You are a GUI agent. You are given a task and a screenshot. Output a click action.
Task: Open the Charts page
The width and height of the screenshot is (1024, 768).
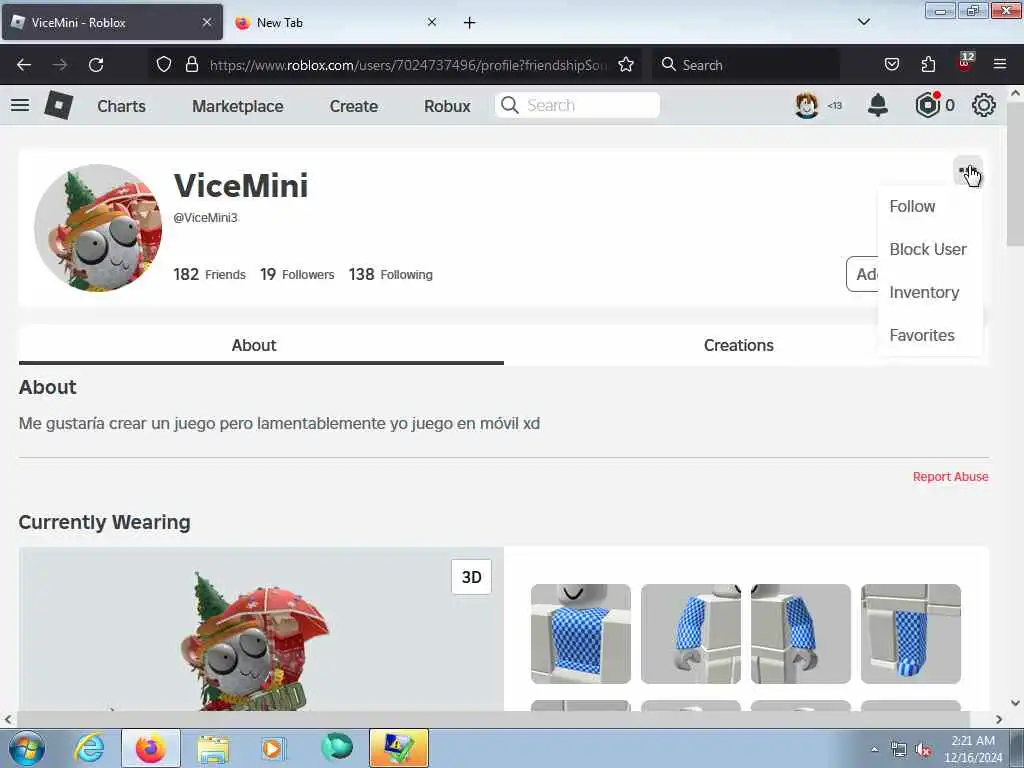121,106
